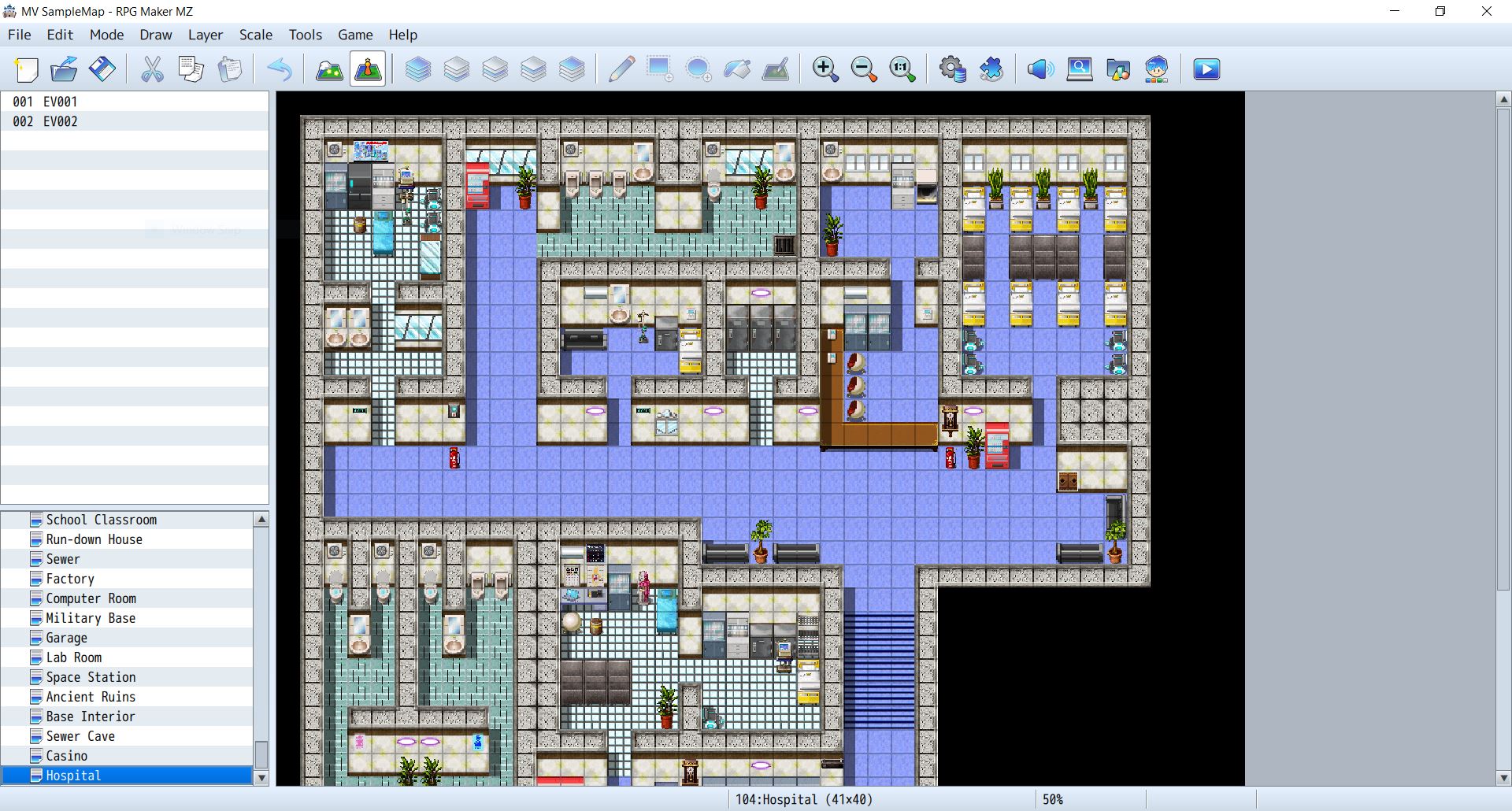This screenshot has height=811, width=1512.
Task: Open the Event Searcher icon
Action: click(1080, 69)
